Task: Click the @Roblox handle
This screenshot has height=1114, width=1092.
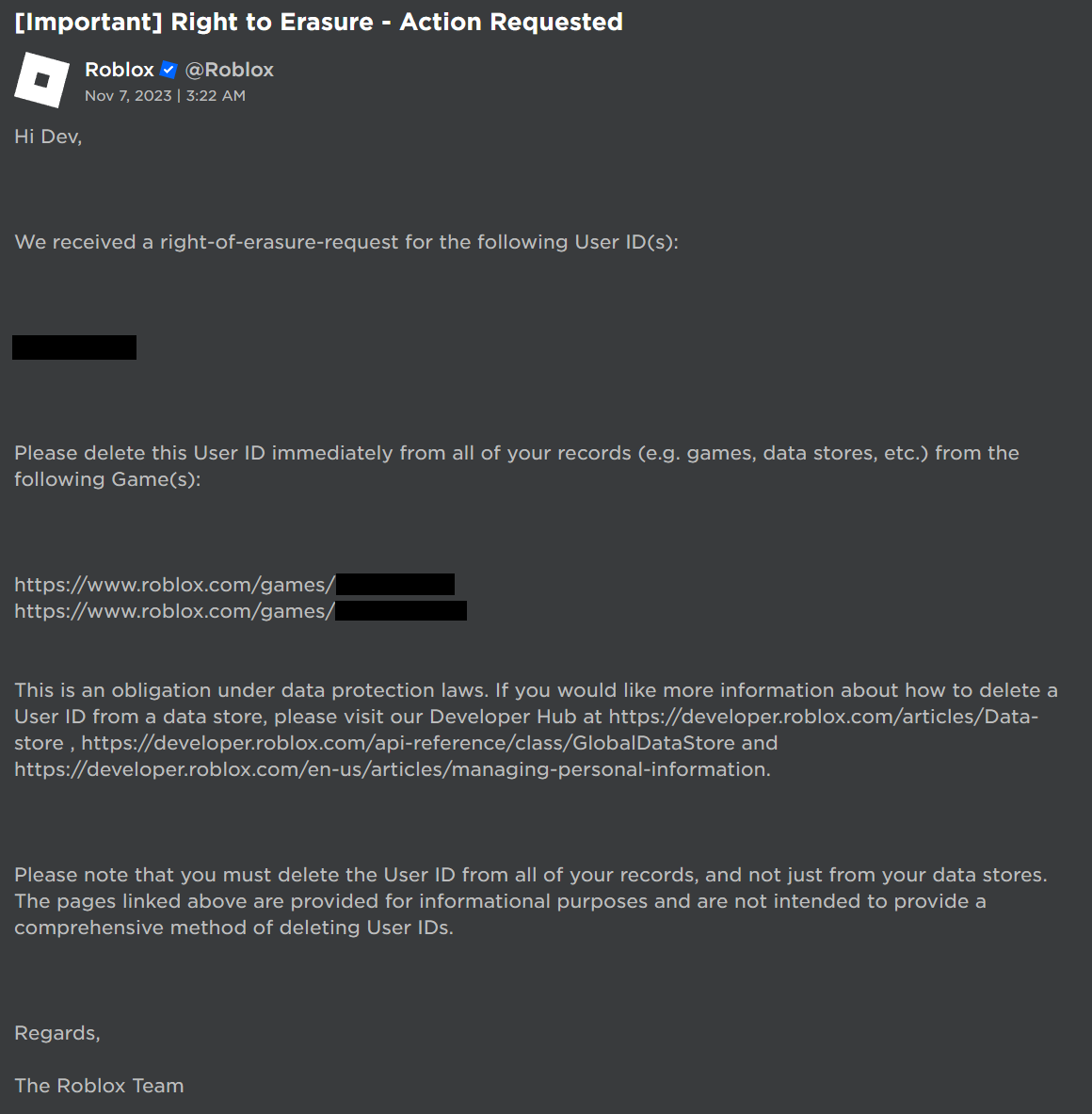Action: point(229,70)
